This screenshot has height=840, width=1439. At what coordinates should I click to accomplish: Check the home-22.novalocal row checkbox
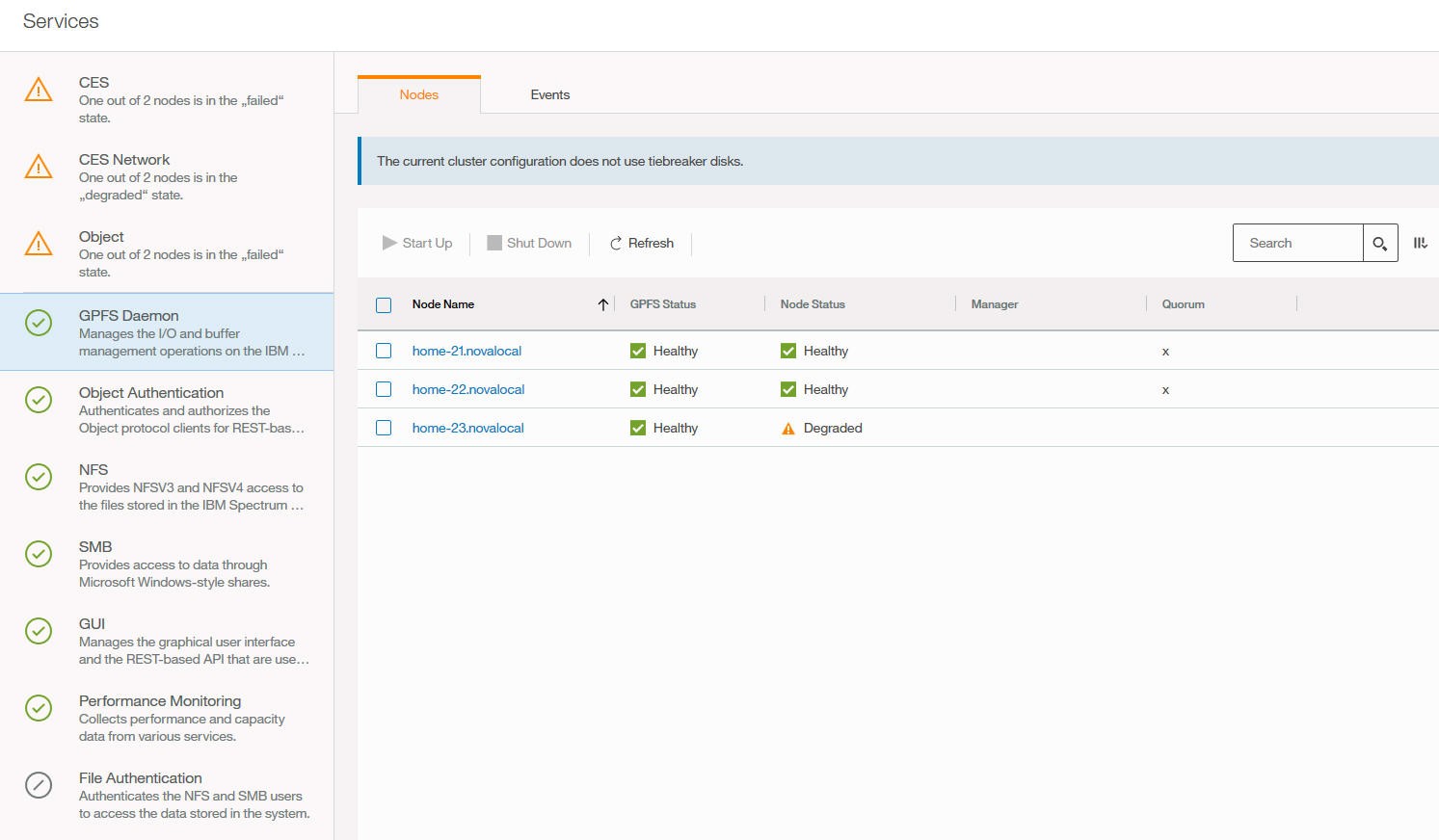pos(384,389)
